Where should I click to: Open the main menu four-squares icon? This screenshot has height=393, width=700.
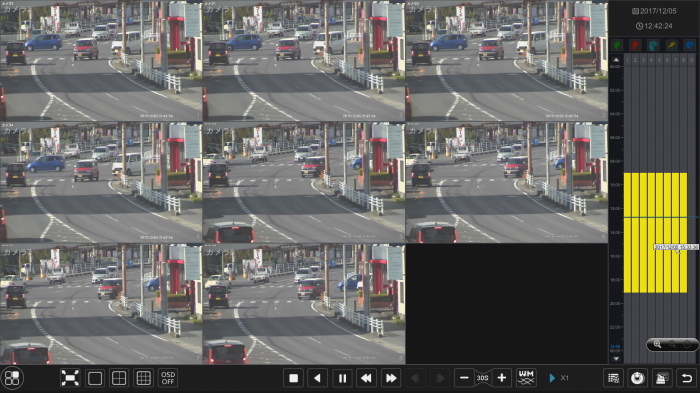(x=12, y=378)
